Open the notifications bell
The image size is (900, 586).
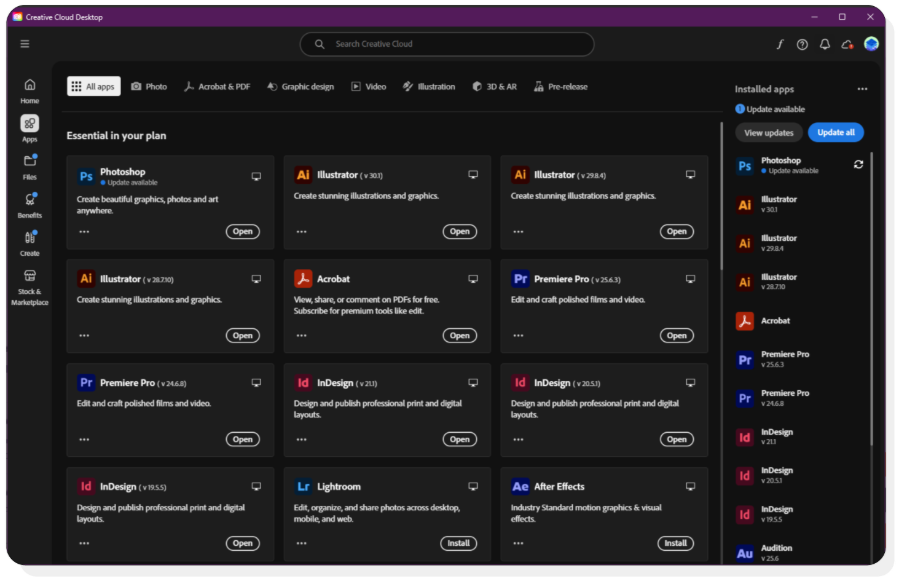pos(823,45)
